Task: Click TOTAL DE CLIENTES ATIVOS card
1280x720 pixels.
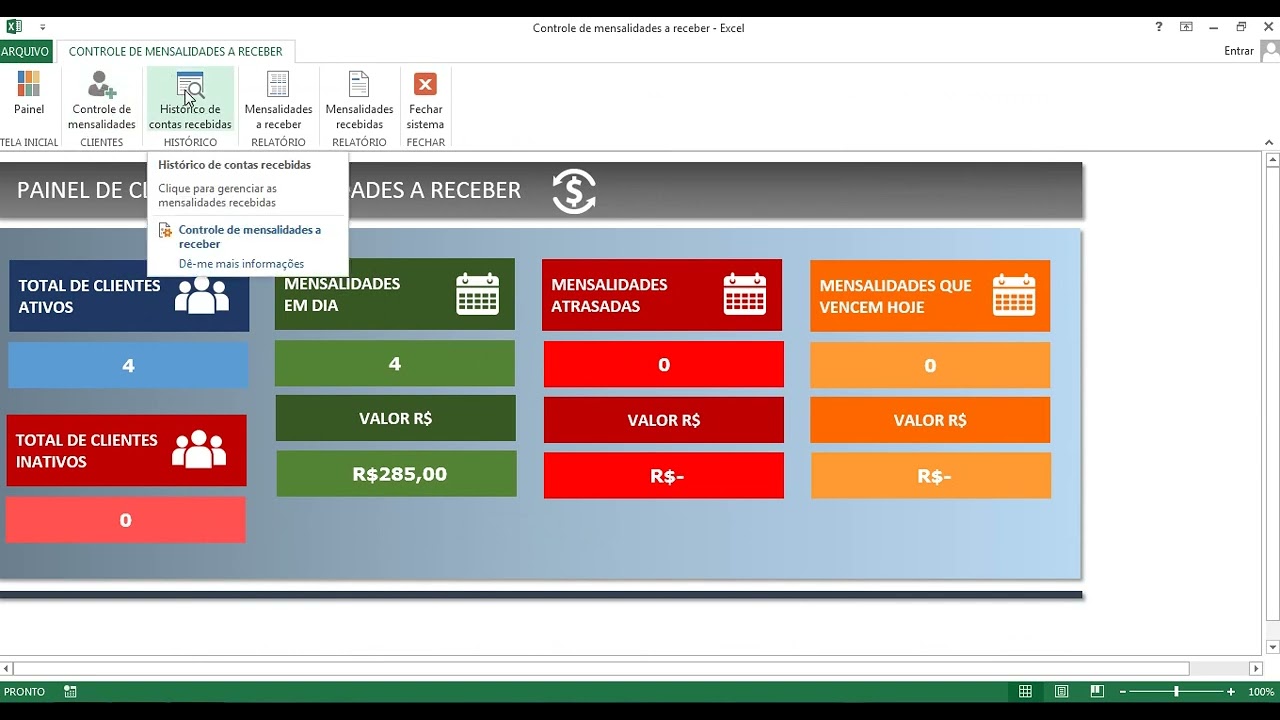Action: [x=129, y=296]
